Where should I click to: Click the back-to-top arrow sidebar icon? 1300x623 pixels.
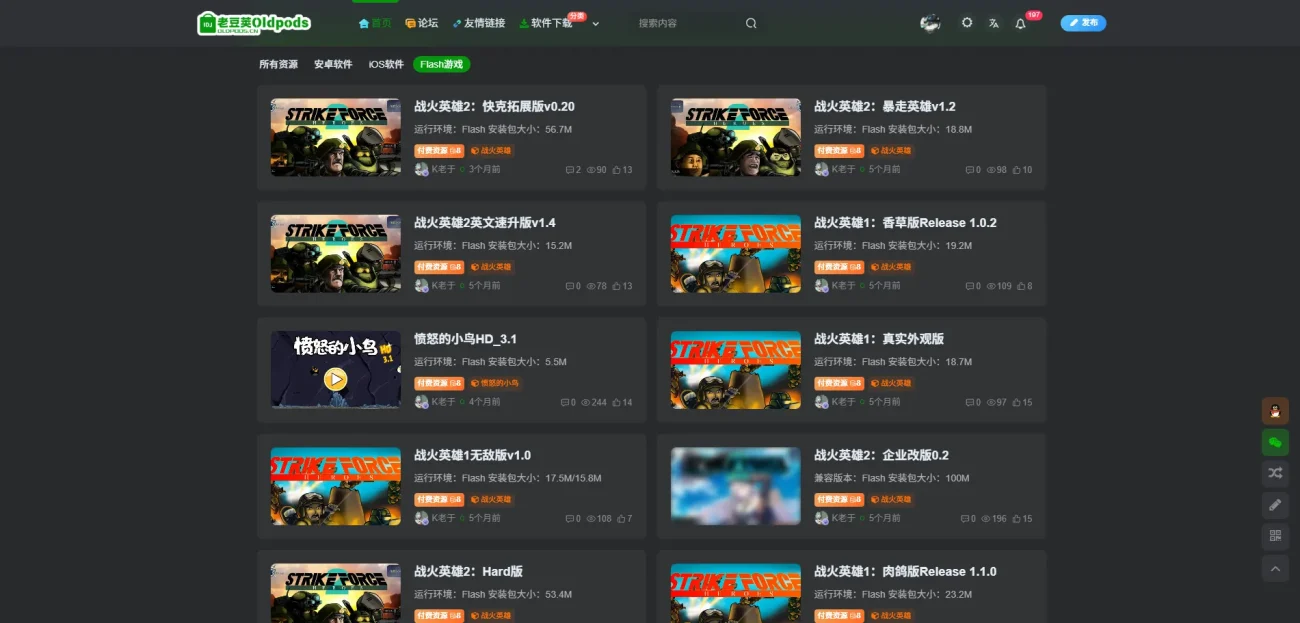coord(1275,568)
